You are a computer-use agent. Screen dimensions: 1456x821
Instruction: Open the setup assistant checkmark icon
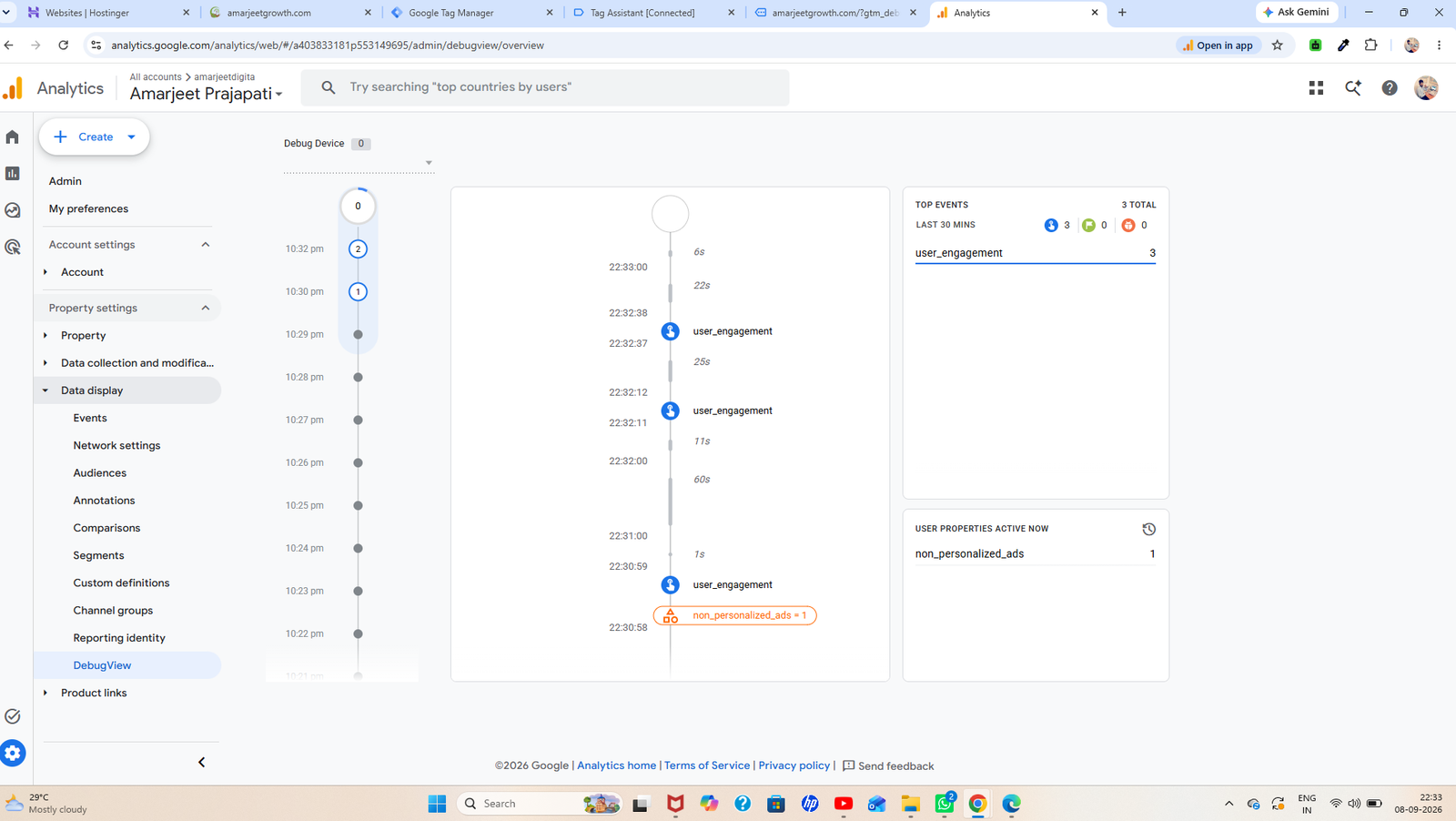pos(13,716)
